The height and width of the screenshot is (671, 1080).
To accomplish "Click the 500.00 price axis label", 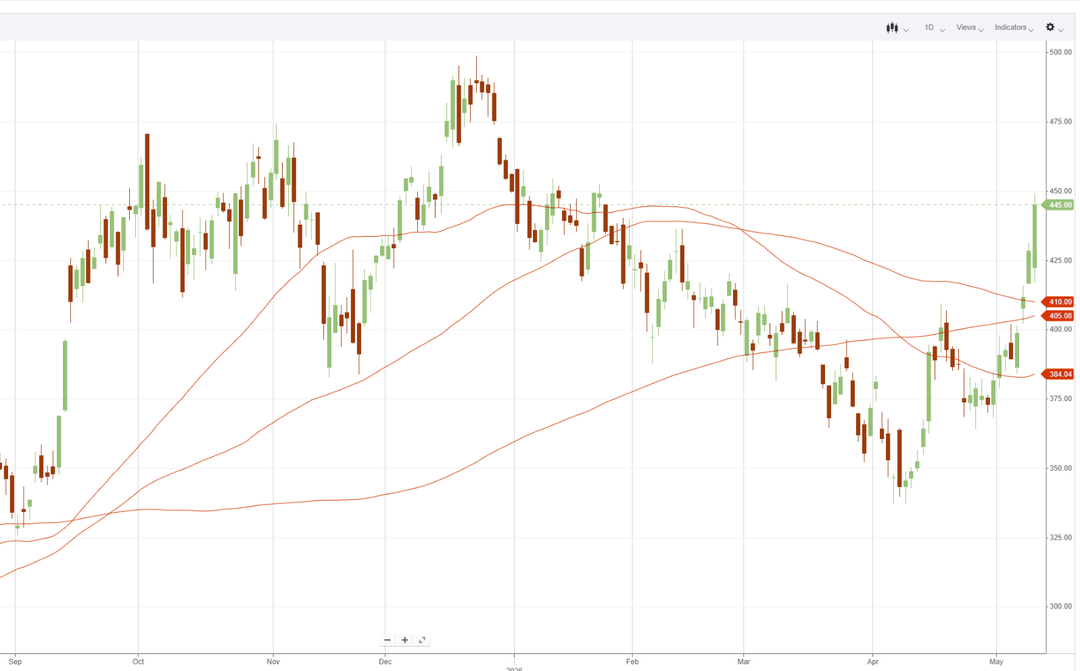I will [1061, 52].
